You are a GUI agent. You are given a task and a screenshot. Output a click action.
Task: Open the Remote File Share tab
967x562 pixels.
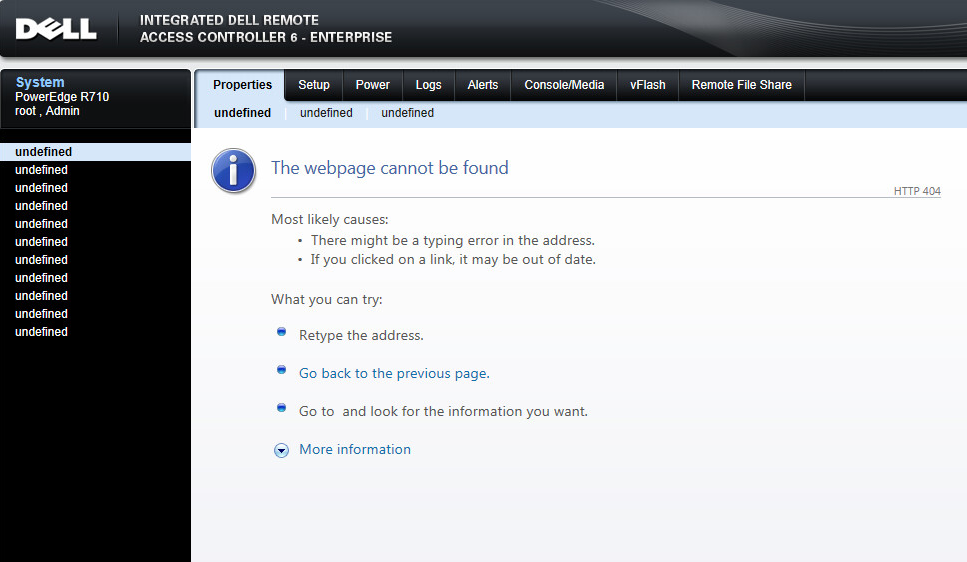coord(741,85)
